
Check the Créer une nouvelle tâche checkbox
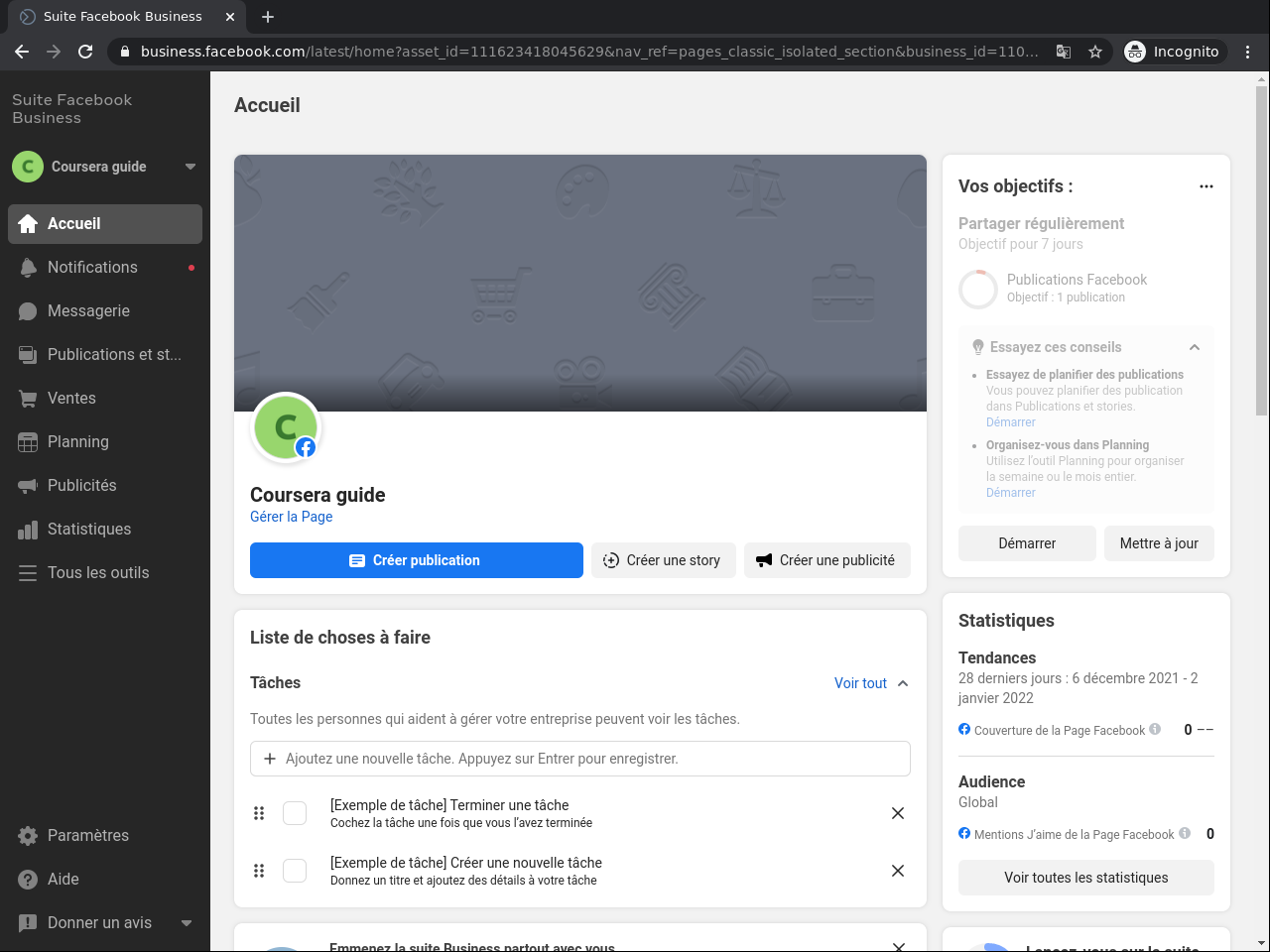click(295, 871)
